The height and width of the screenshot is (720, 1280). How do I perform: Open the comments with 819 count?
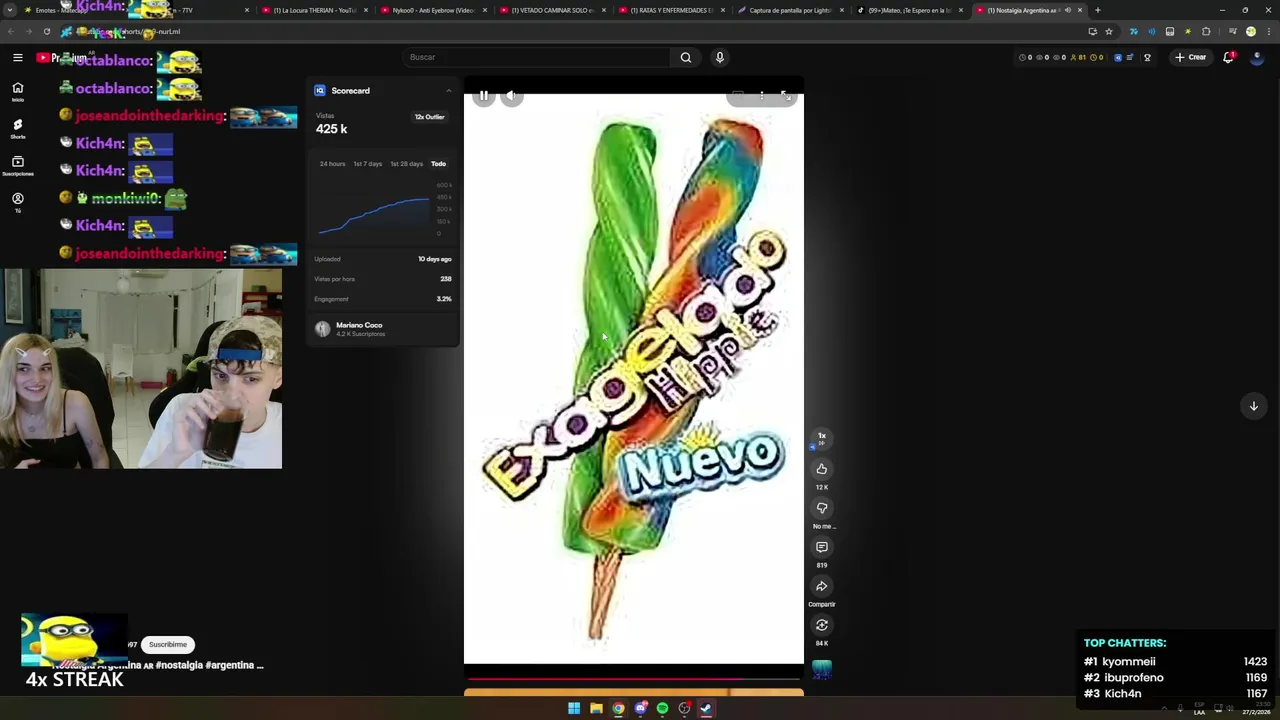[x=822, y=547]
